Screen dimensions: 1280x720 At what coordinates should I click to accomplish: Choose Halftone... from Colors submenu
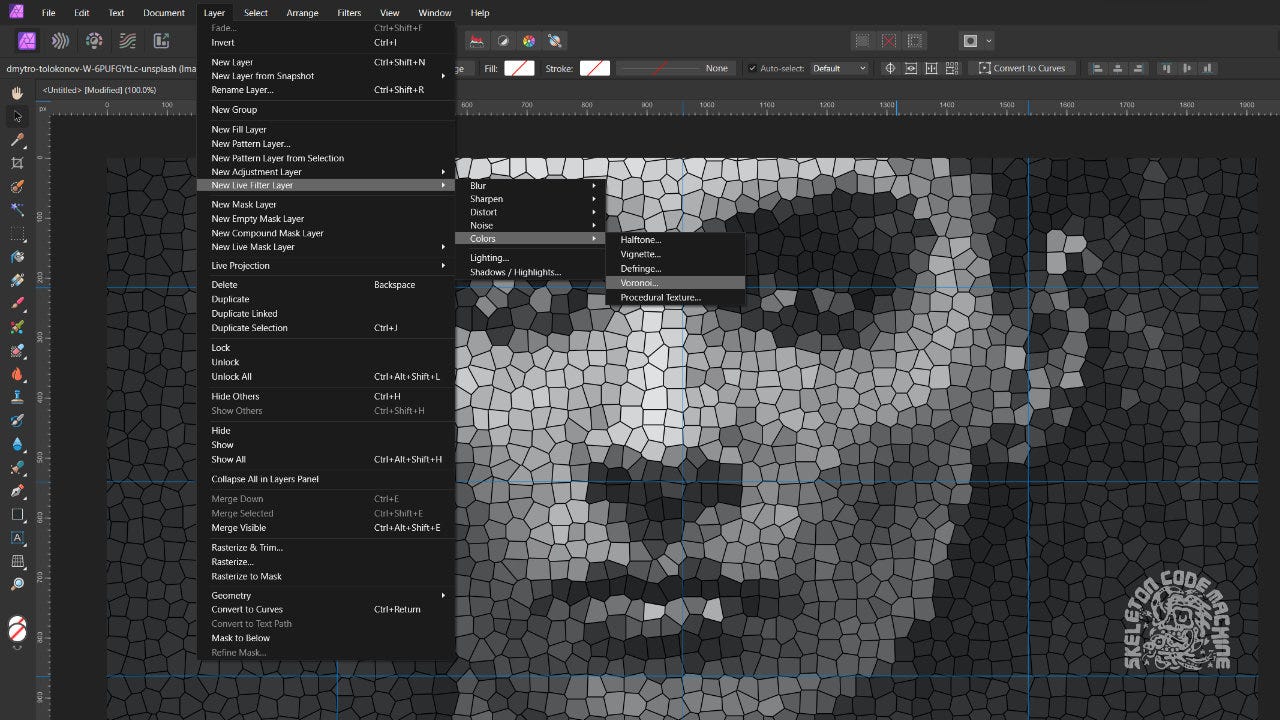(x=675, y=240)
